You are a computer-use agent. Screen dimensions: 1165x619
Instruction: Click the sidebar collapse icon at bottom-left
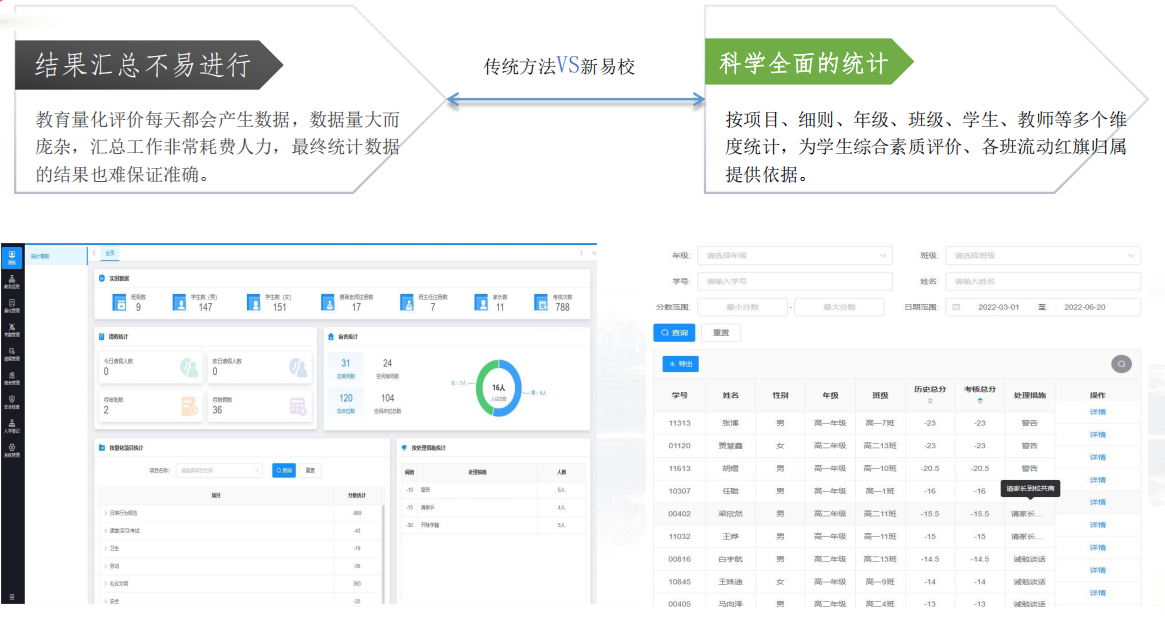(12, 596)
